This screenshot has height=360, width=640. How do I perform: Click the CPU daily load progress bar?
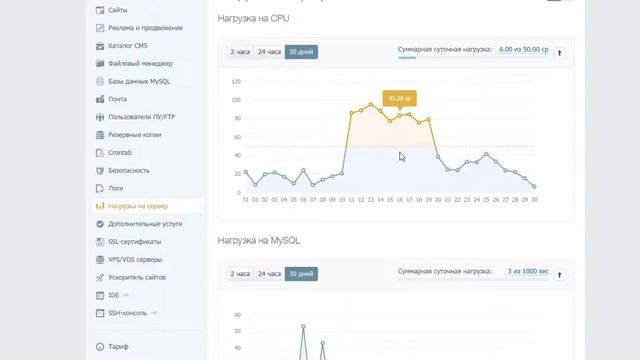(473, 58)
